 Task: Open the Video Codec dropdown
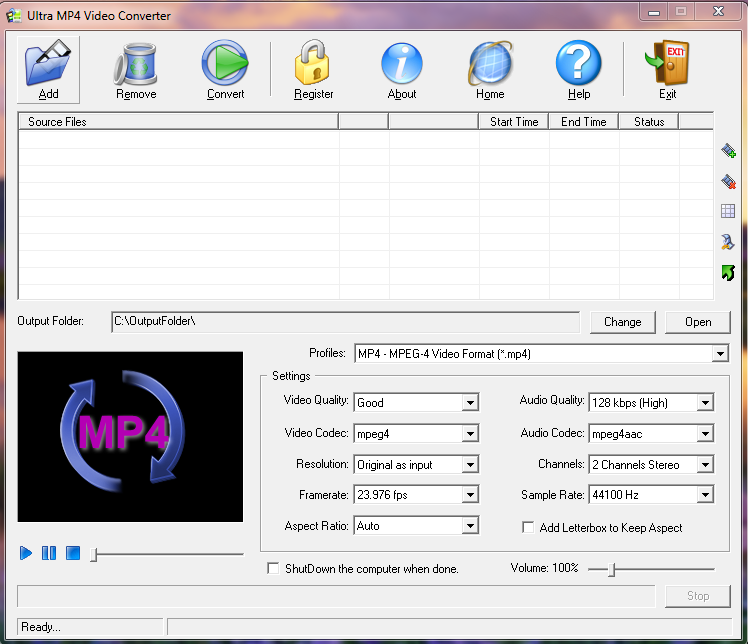pos(470,434)
